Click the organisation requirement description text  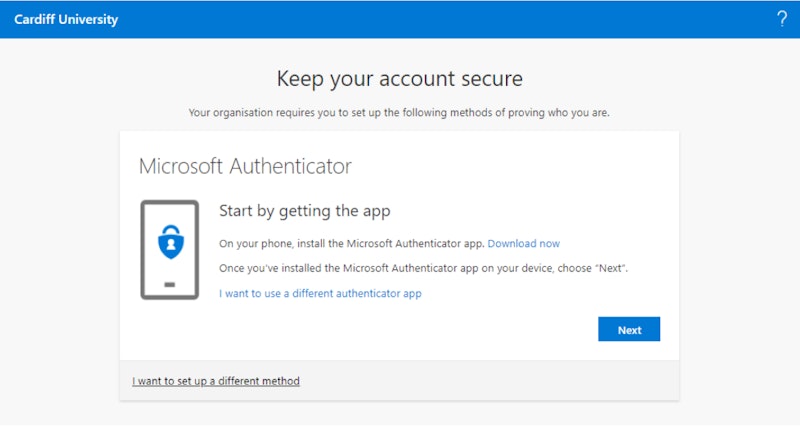(x=399, y=112)
